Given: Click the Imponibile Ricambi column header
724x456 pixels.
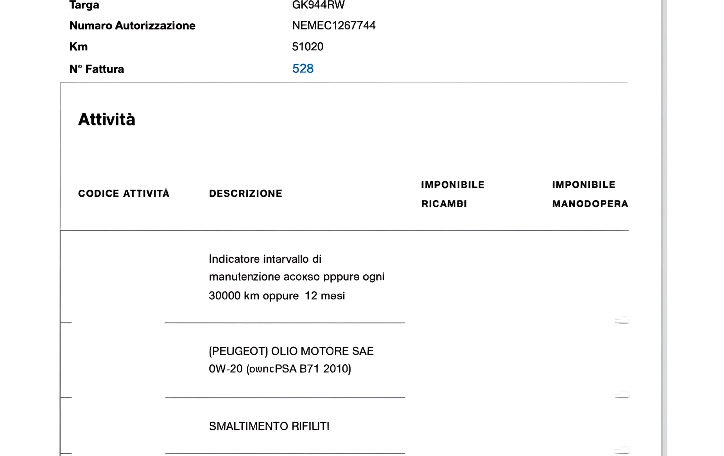Looking at the screenshot, I should tap(453, 194).
